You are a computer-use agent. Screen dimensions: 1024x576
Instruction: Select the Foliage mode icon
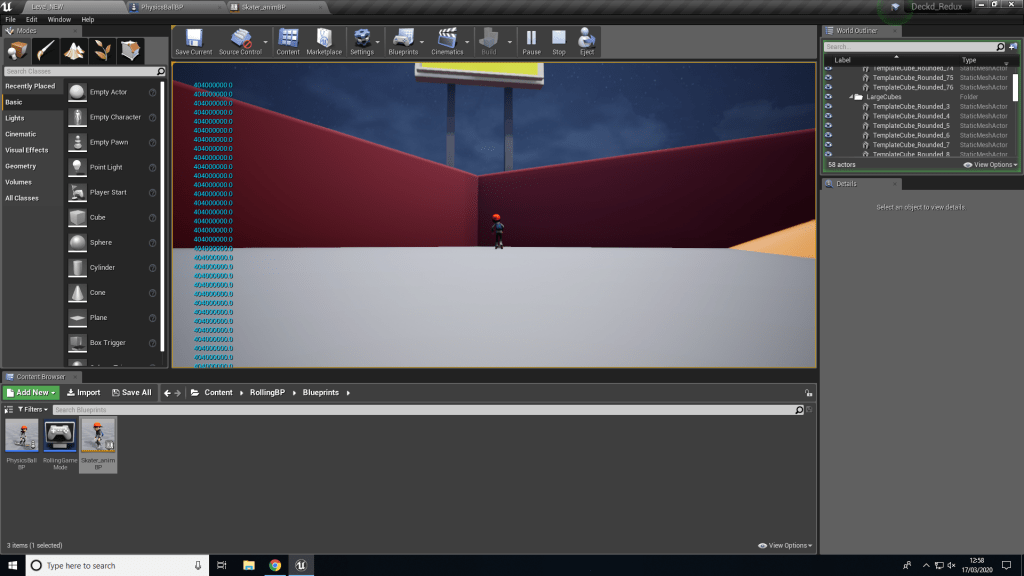tap(102, 51)
